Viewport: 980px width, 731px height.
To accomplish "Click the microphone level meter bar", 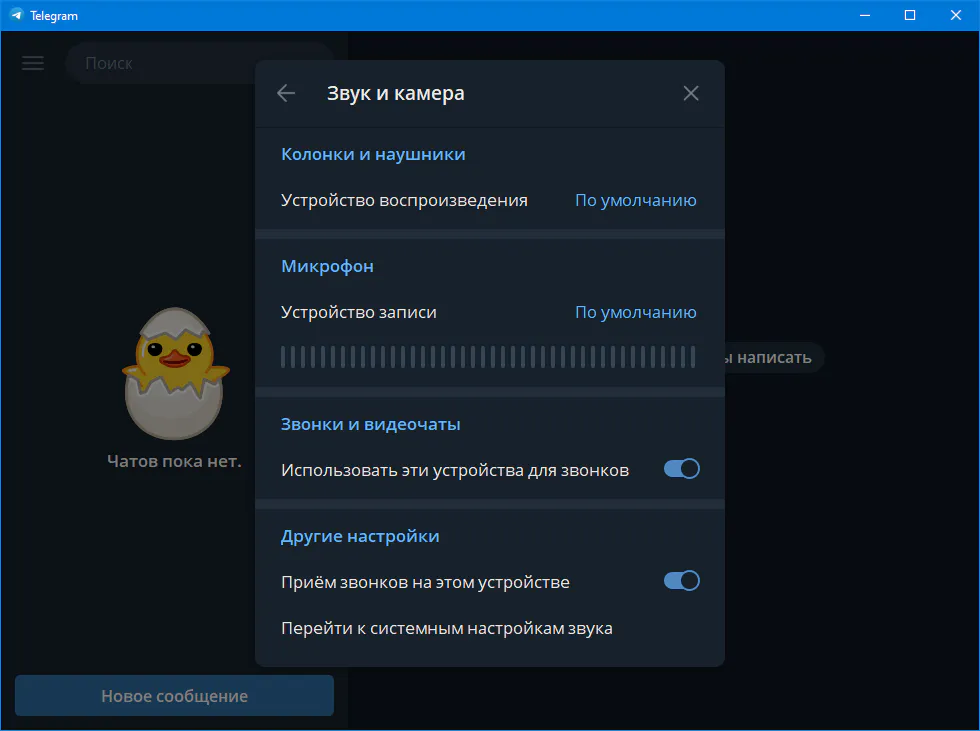I will pos(488,357).
